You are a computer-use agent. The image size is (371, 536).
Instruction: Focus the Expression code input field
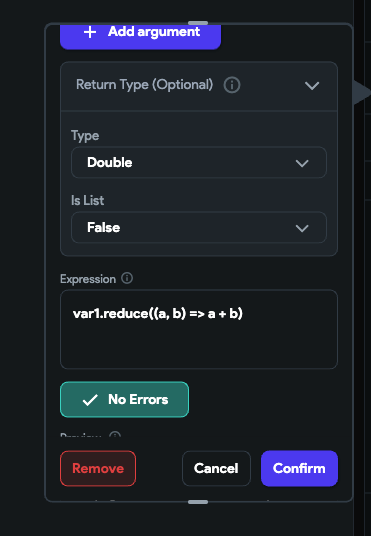199,329
